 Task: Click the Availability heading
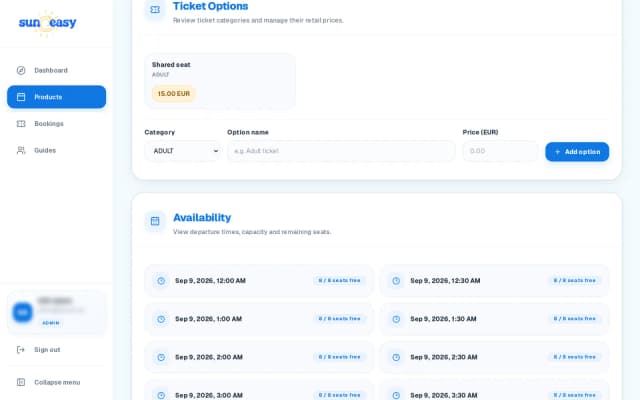pyautogui.click(x=202, y=218)
